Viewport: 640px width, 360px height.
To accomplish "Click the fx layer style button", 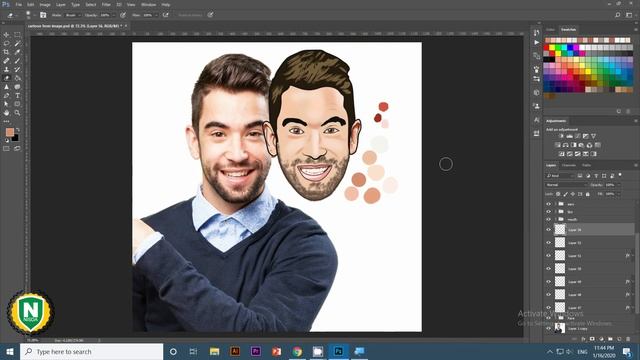I will click(x=583, y=339).
